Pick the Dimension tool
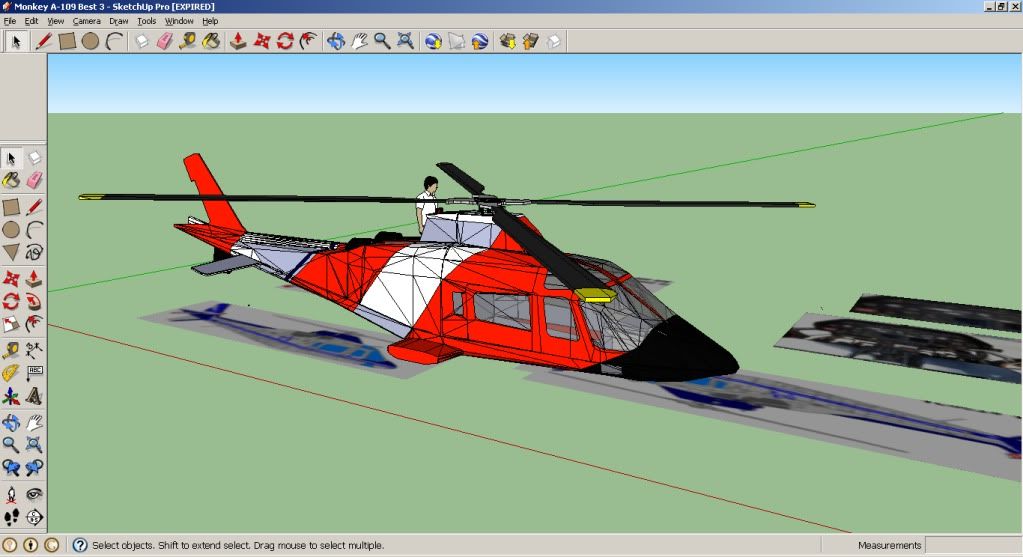 pyautogui.click(x=34, y=351)
